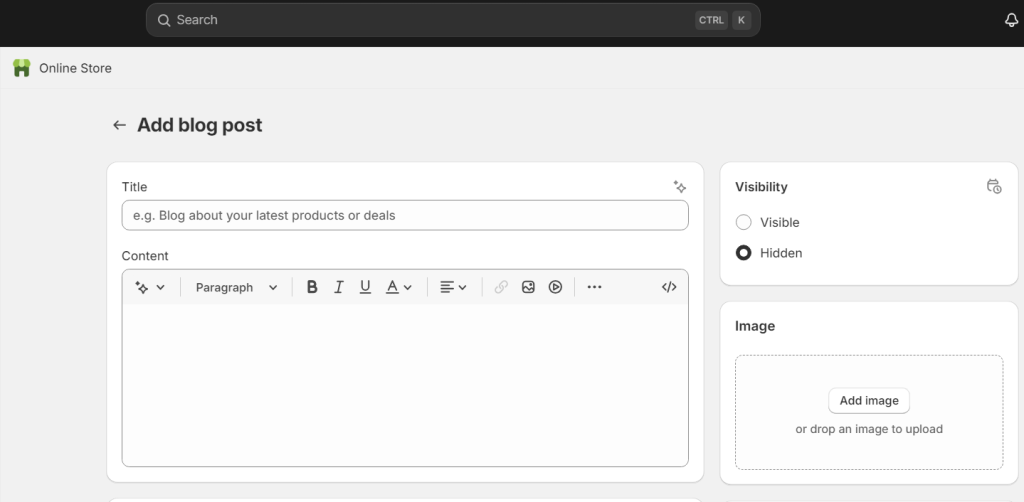Click the sparkle icon beside Title
1024x502 pixels.
(680, 187)
